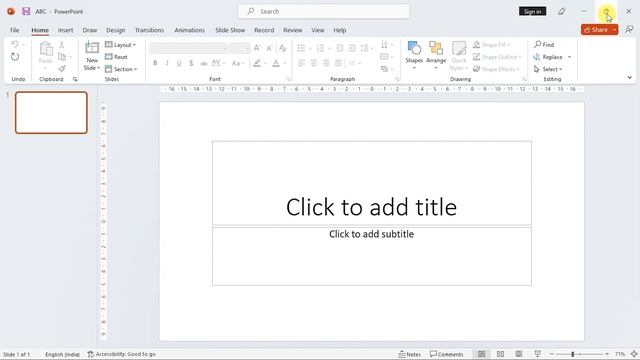The width and height of the screenshot is (640, 360).
Task: Click the Paste clipboard icon
Action: pos(46,49)
